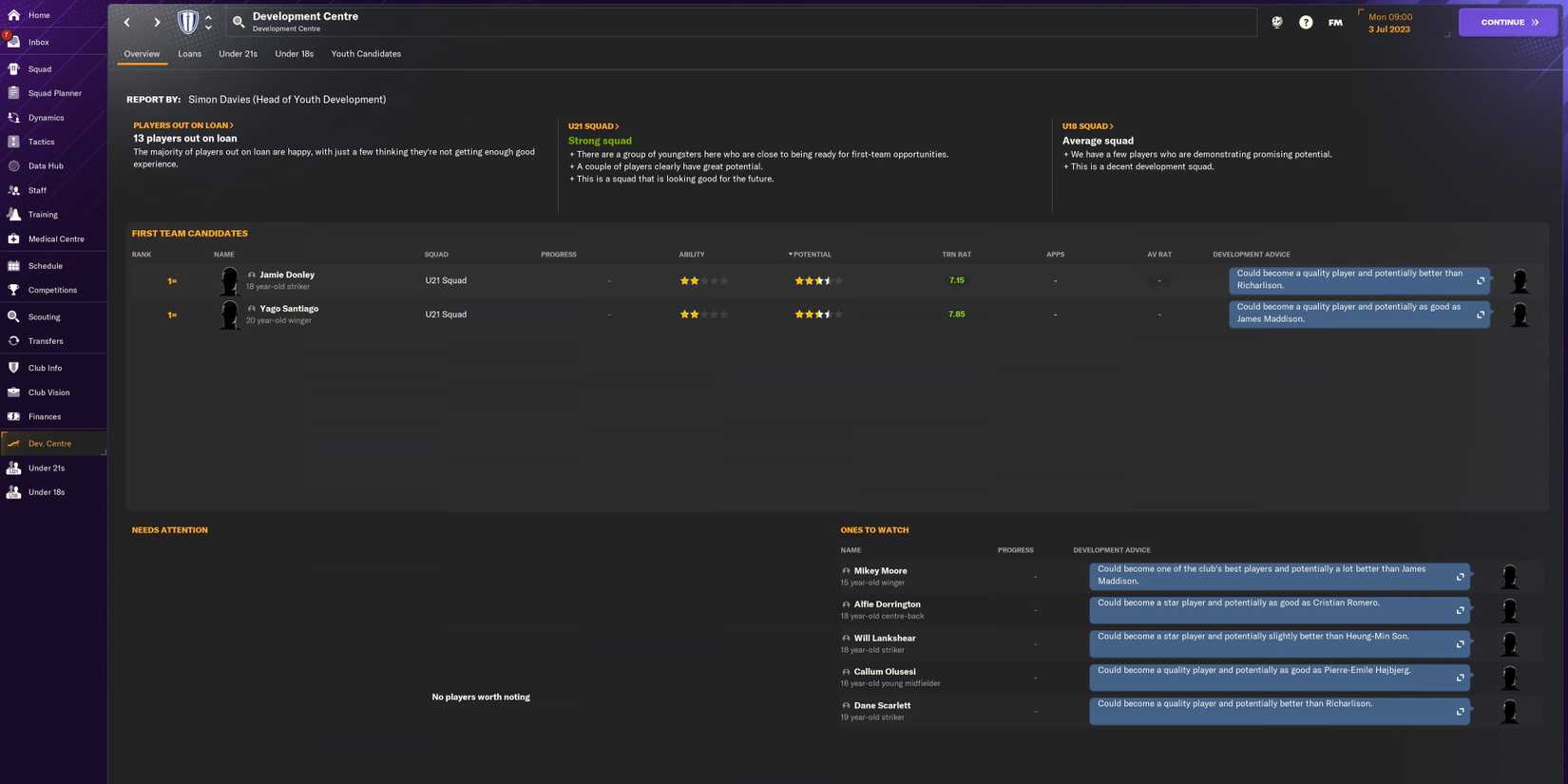Open the club badge switcher dropdown
The height and width of the screenshot is (784, 1568).
pos(208,22)
